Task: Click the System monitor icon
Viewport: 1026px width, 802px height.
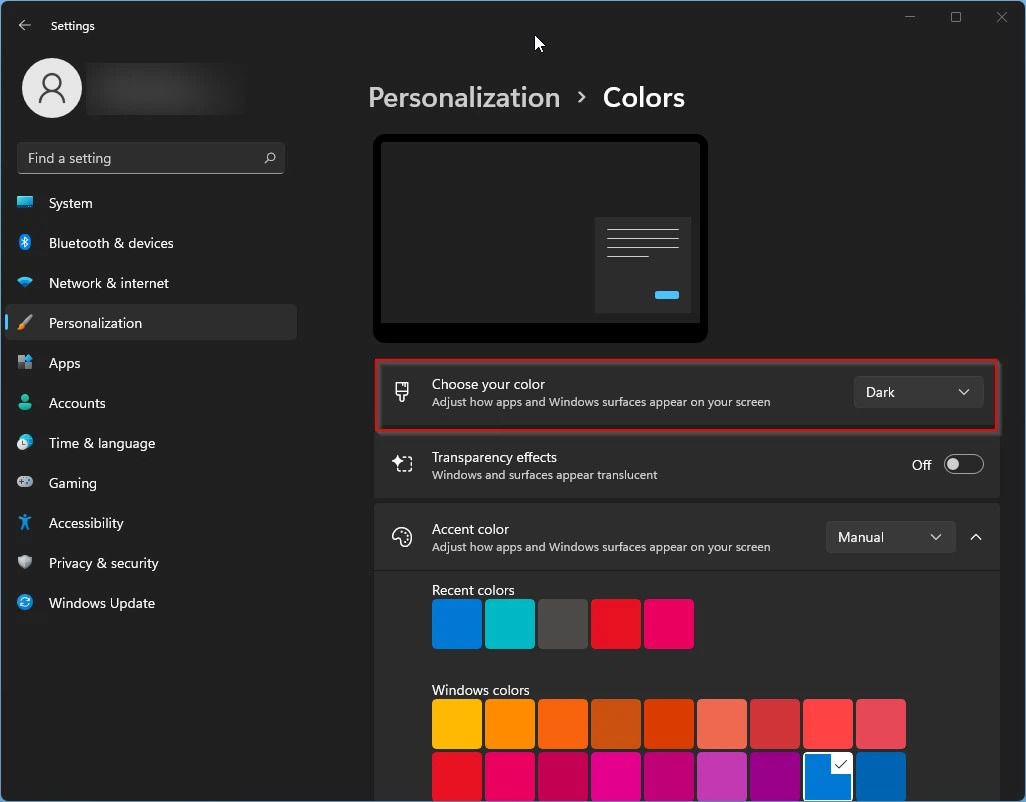Action: point(25,202)
